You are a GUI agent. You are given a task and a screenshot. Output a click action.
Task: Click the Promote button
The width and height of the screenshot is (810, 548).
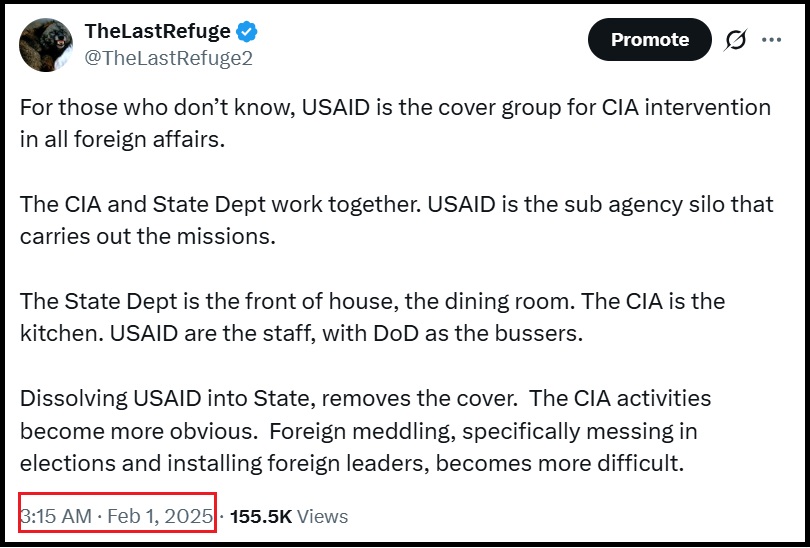pyautogui.click(x=649, y=40)
